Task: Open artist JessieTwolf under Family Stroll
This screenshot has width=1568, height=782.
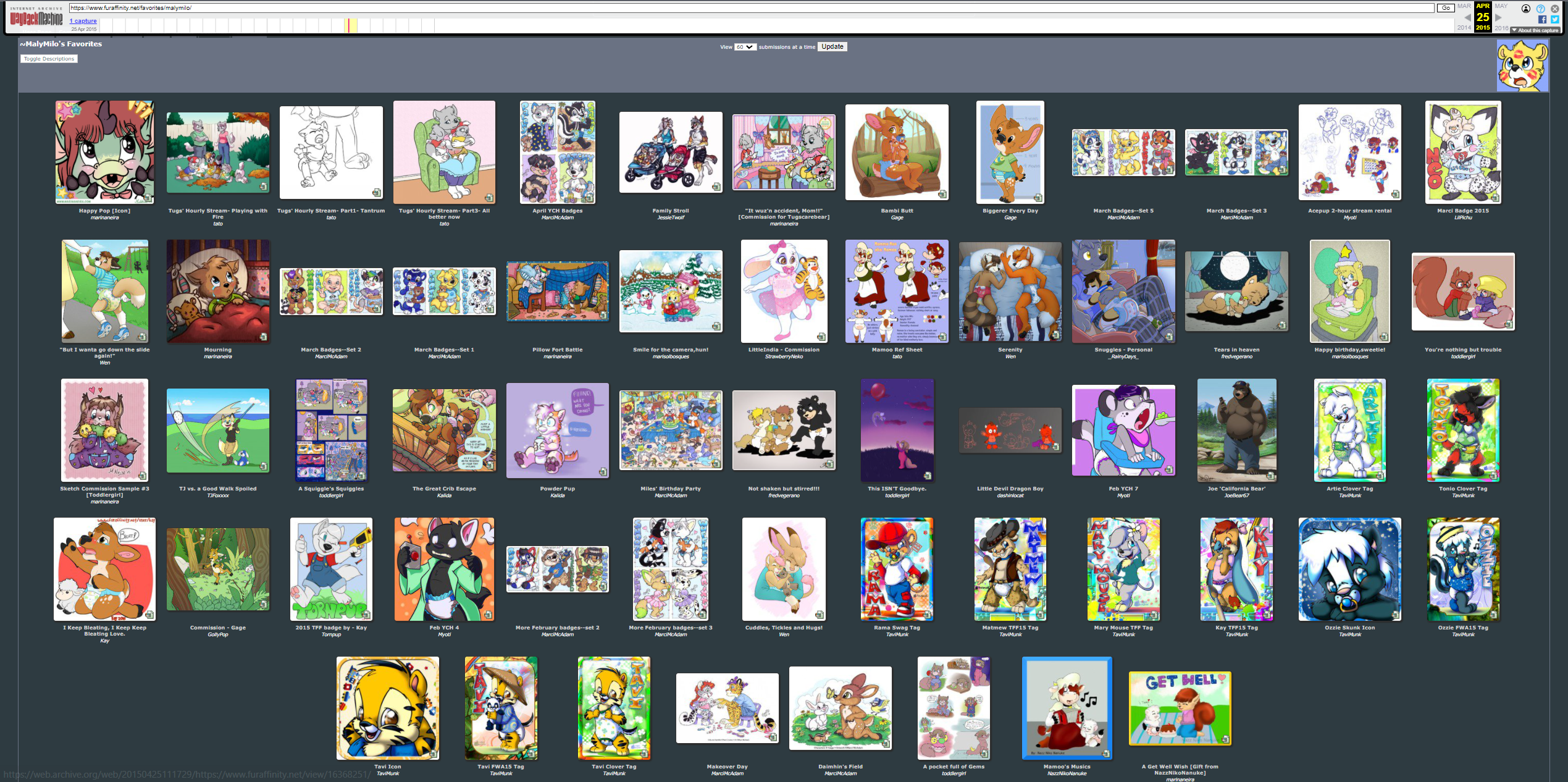Action: (x=670, y=217)
